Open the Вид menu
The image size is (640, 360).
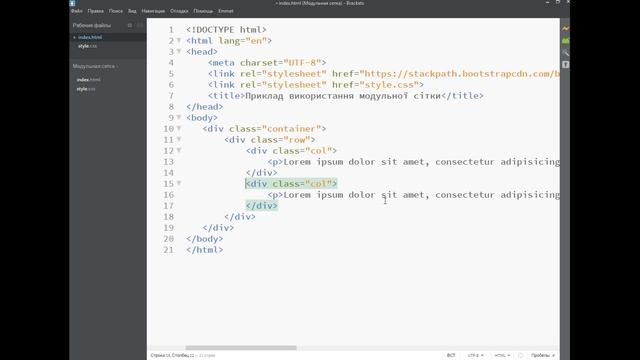pyautogui.click(x=132, y=11)
